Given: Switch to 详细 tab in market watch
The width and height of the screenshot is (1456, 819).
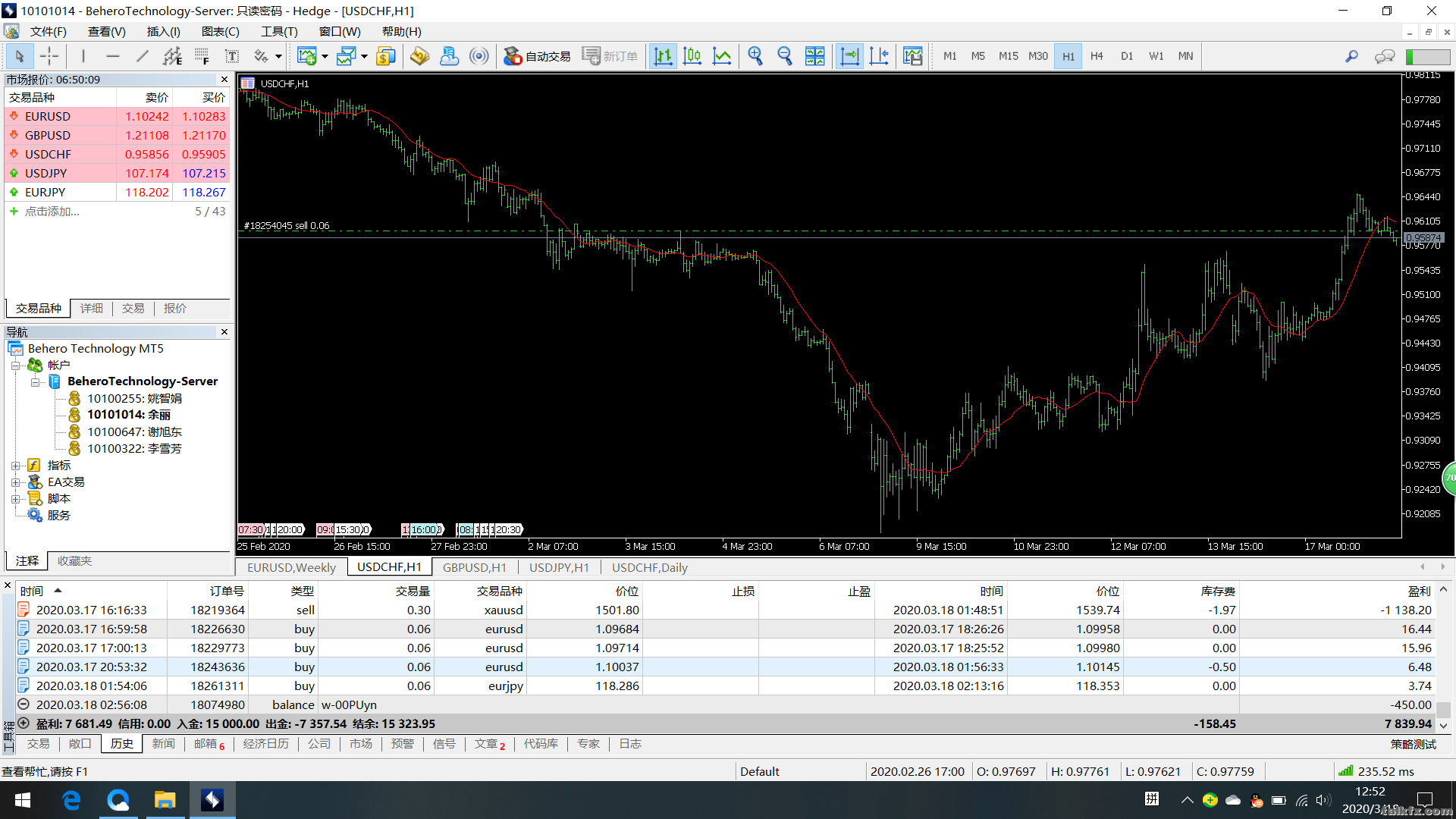Looking at the screenshot, I should coord(92,309).
